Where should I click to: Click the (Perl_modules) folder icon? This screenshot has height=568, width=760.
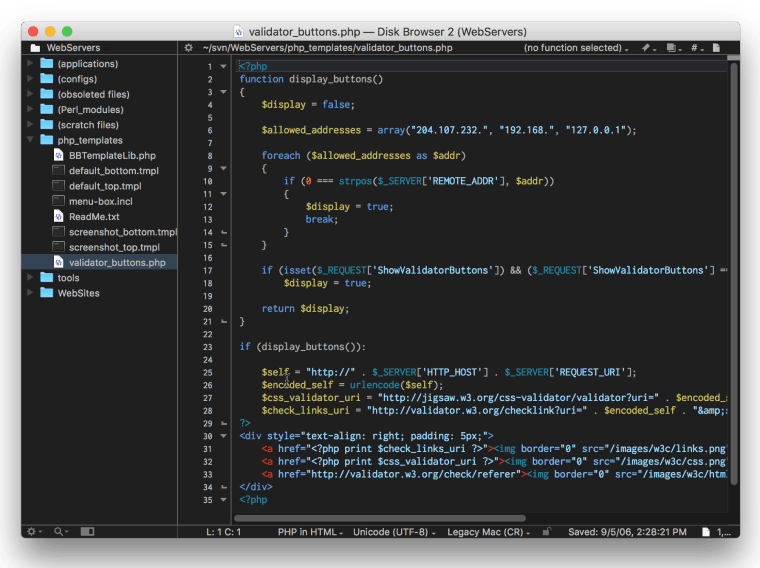click(x=47, y=109)
